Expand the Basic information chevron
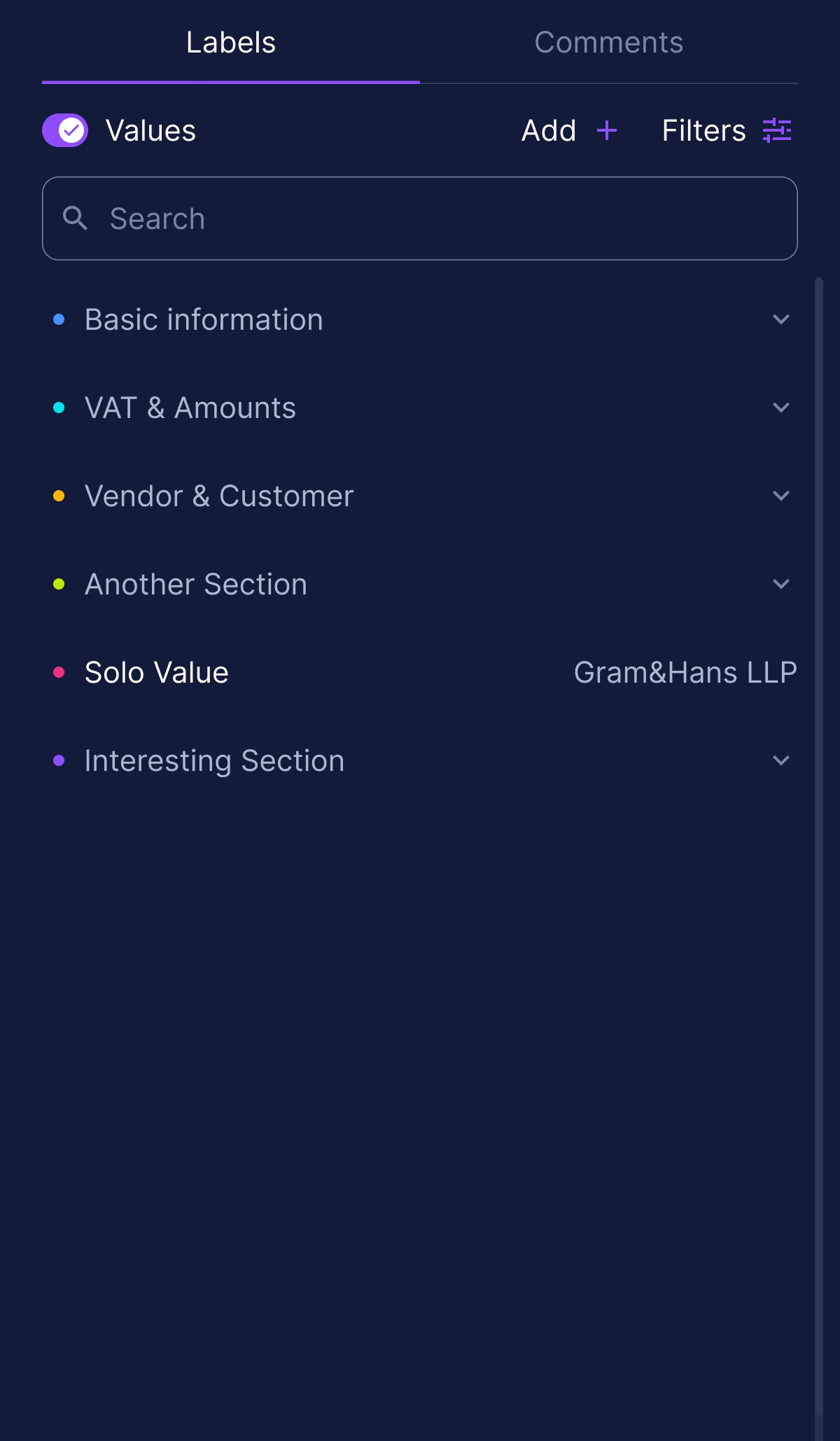This screenshot has width=840, height=1441. pyautogui.click(x=781, y=319)
